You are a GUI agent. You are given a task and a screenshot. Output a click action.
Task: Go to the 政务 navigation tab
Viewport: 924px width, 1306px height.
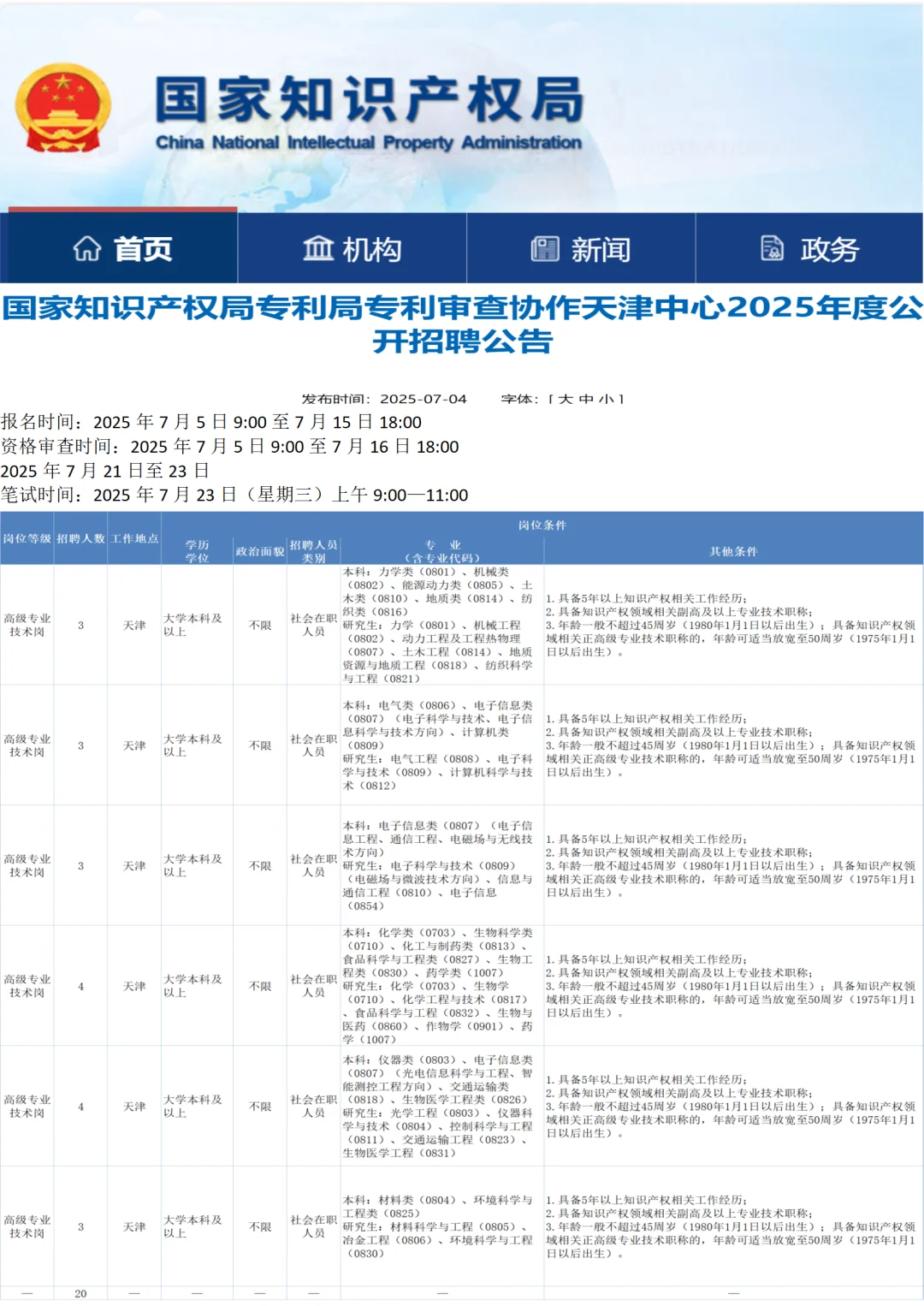(809, 248)
